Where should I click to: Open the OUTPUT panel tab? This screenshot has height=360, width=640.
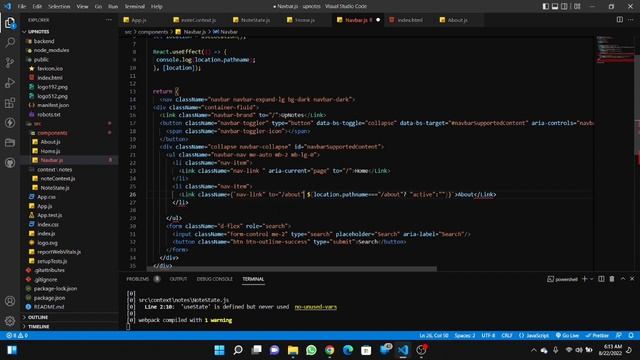178,279
